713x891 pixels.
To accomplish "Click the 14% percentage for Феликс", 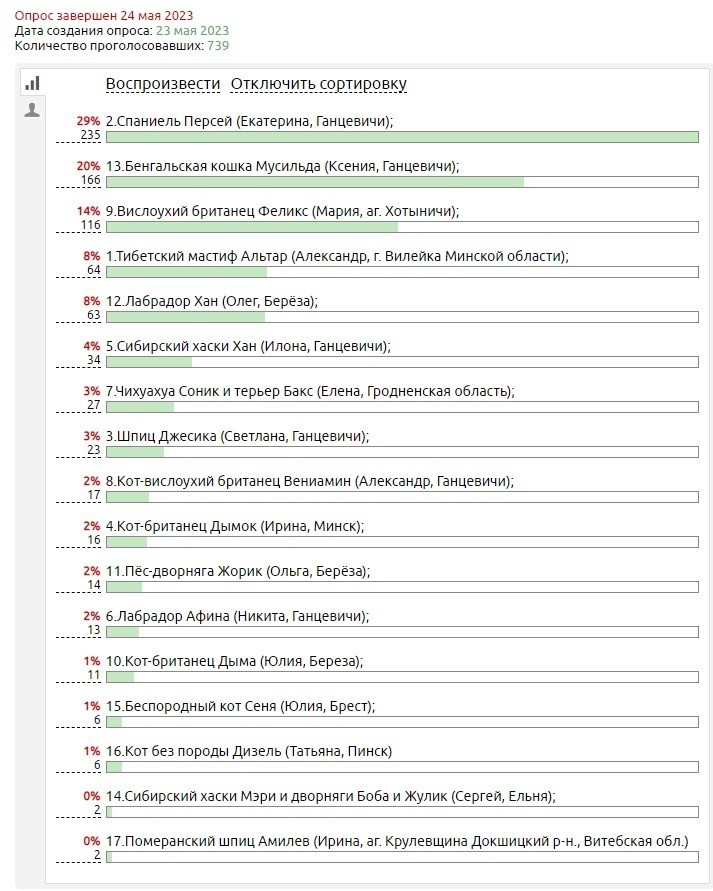I will tap(89, 211).
